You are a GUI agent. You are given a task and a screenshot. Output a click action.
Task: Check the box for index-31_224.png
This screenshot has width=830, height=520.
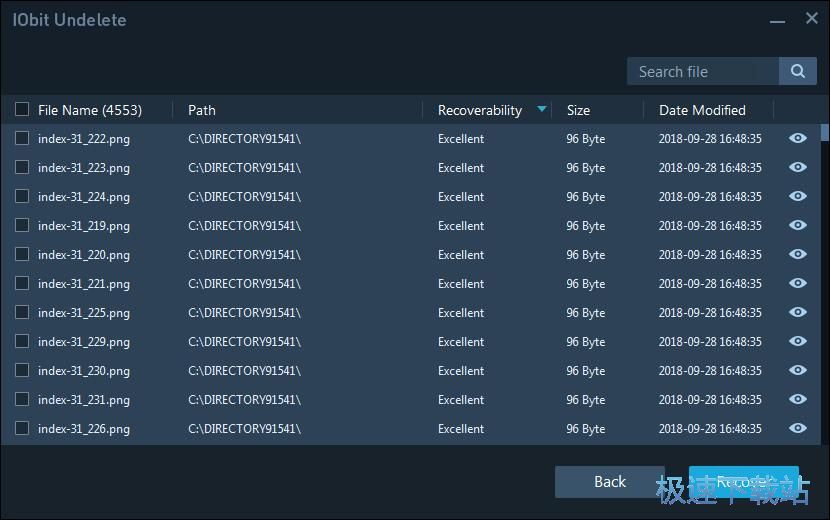tap(22, 197)
